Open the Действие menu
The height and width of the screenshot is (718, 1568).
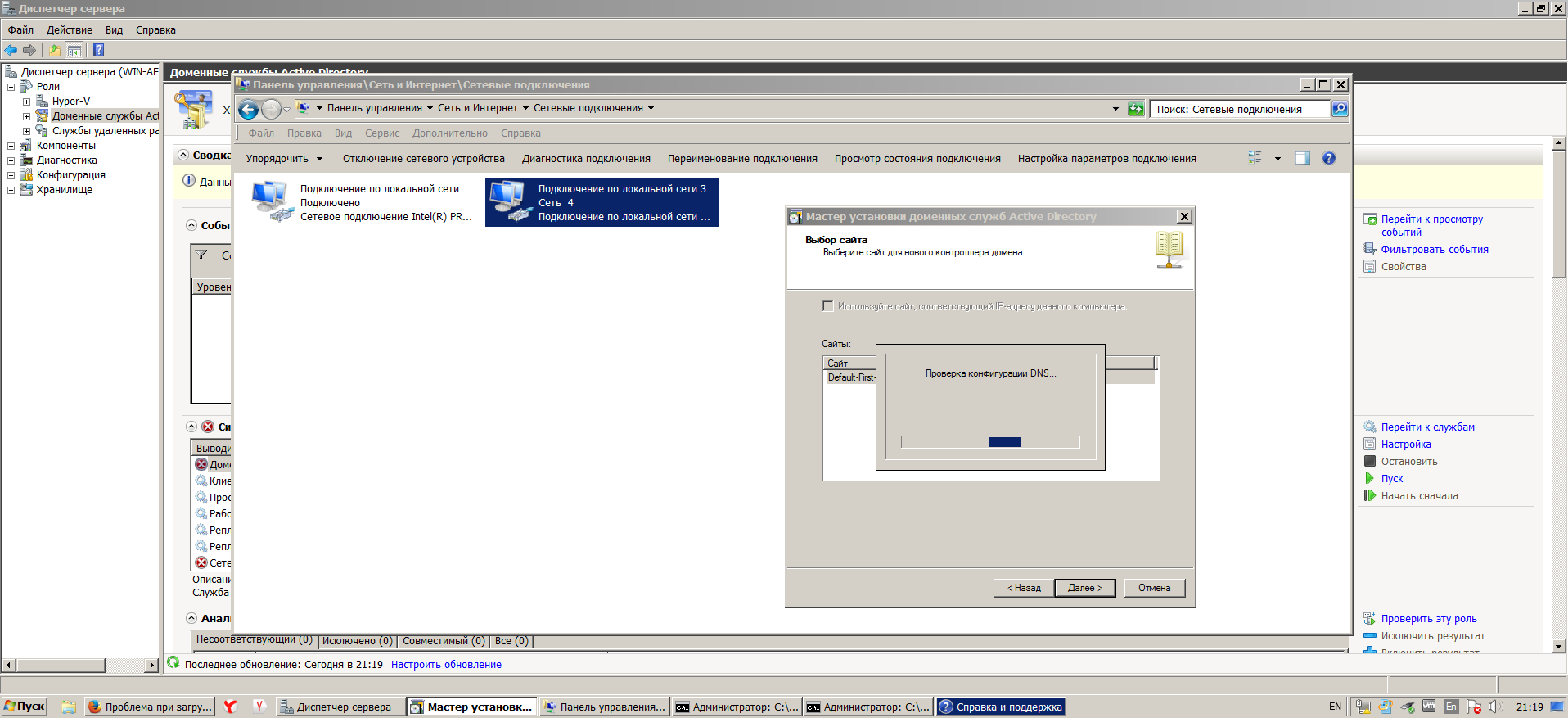click(70, 30)
